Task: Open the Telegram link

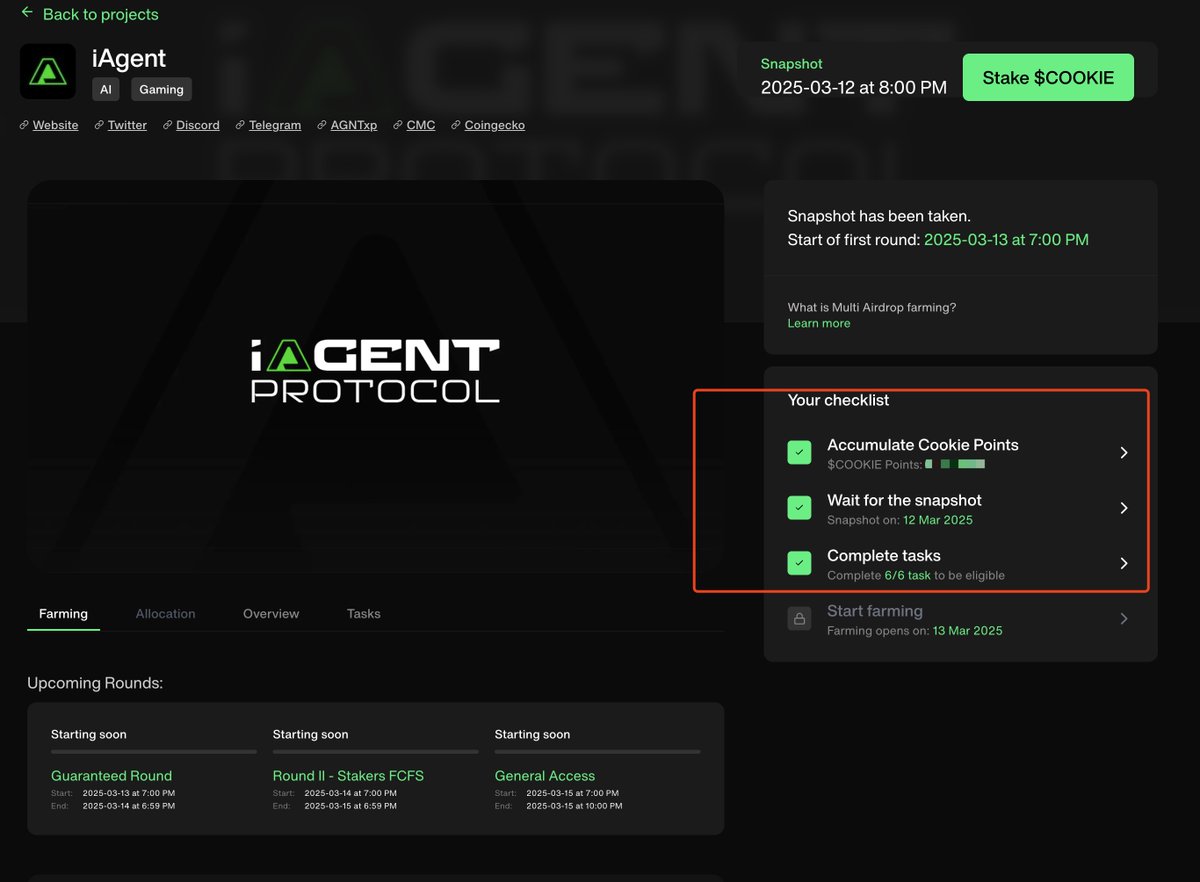Action: tap(275, 125)
